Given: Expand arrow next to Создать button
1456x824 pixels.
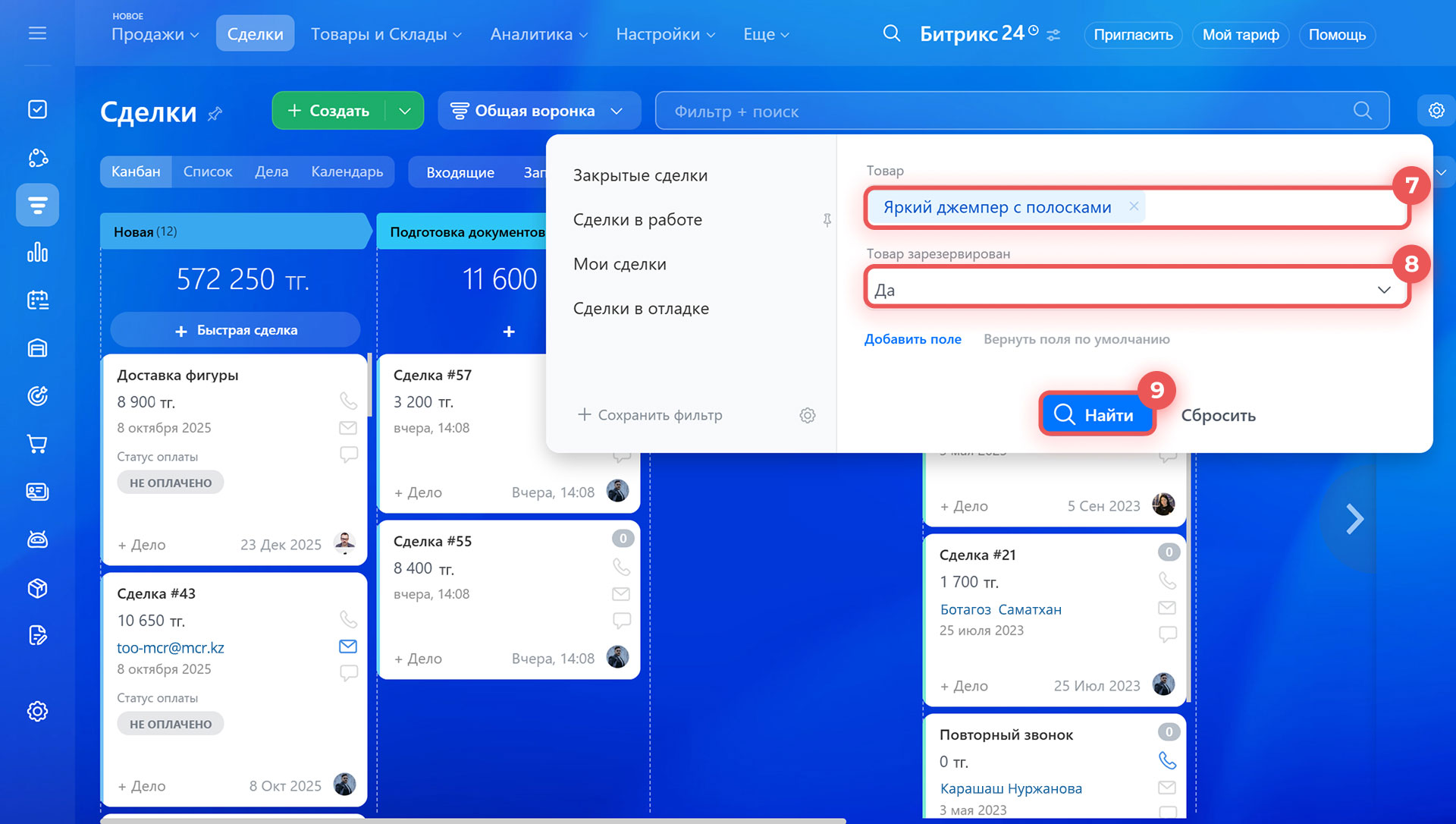Looking at the screenshot, I should [405, 111].
